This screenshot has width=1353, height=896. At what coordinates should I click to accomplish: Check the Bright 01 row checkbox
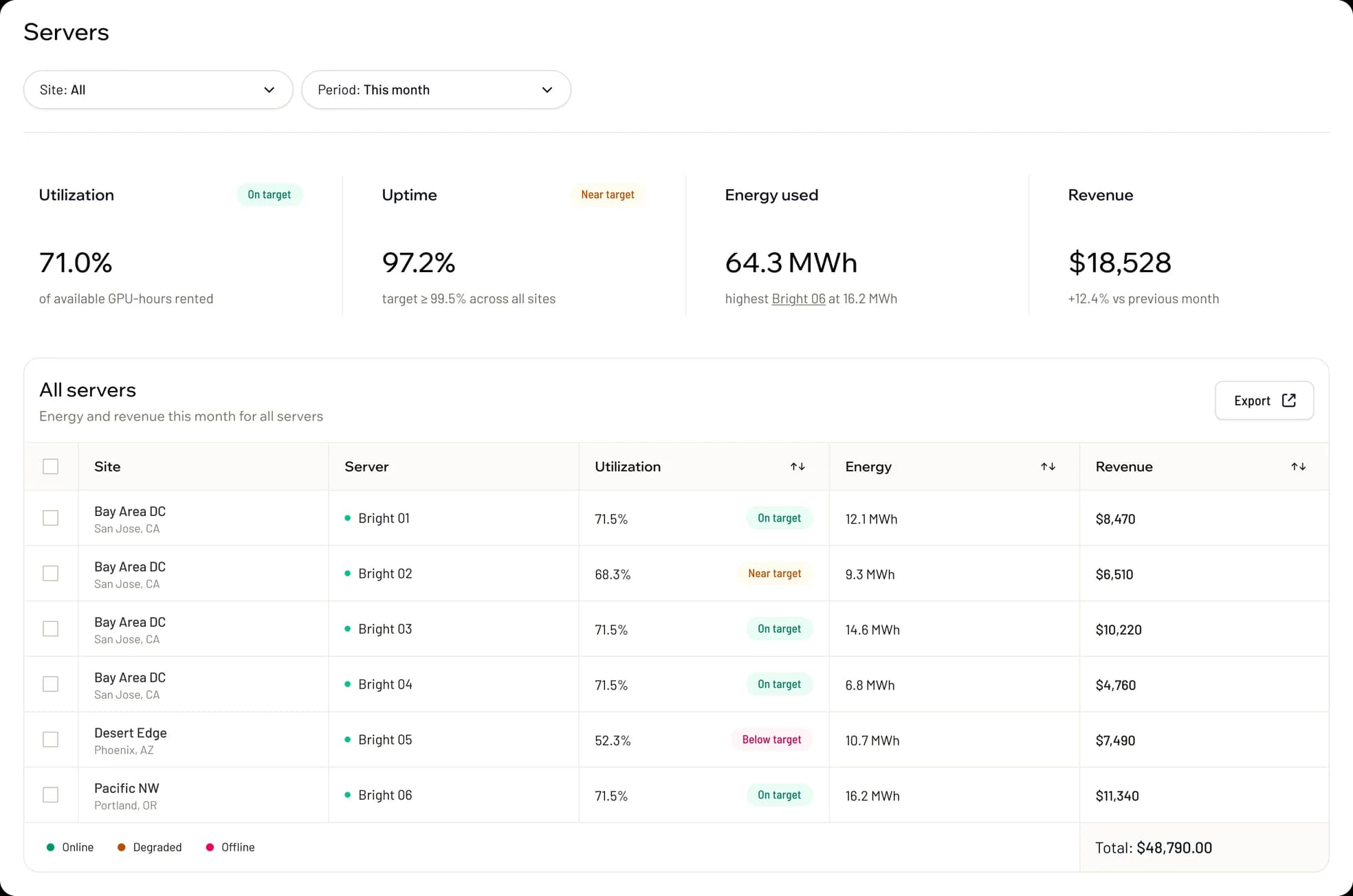[50, 518]
